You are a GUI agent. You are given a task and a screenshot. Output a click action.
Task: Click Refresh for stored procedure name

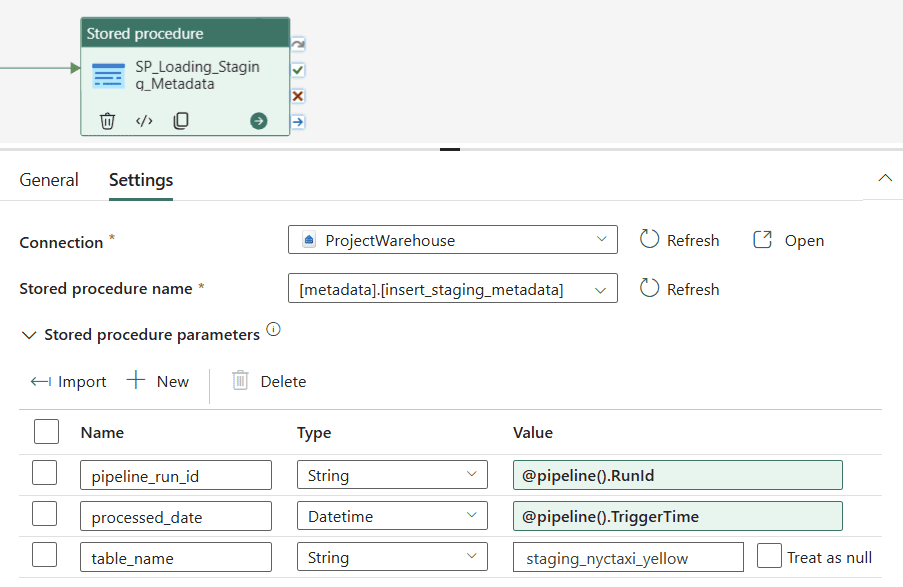tap(680, 289)
